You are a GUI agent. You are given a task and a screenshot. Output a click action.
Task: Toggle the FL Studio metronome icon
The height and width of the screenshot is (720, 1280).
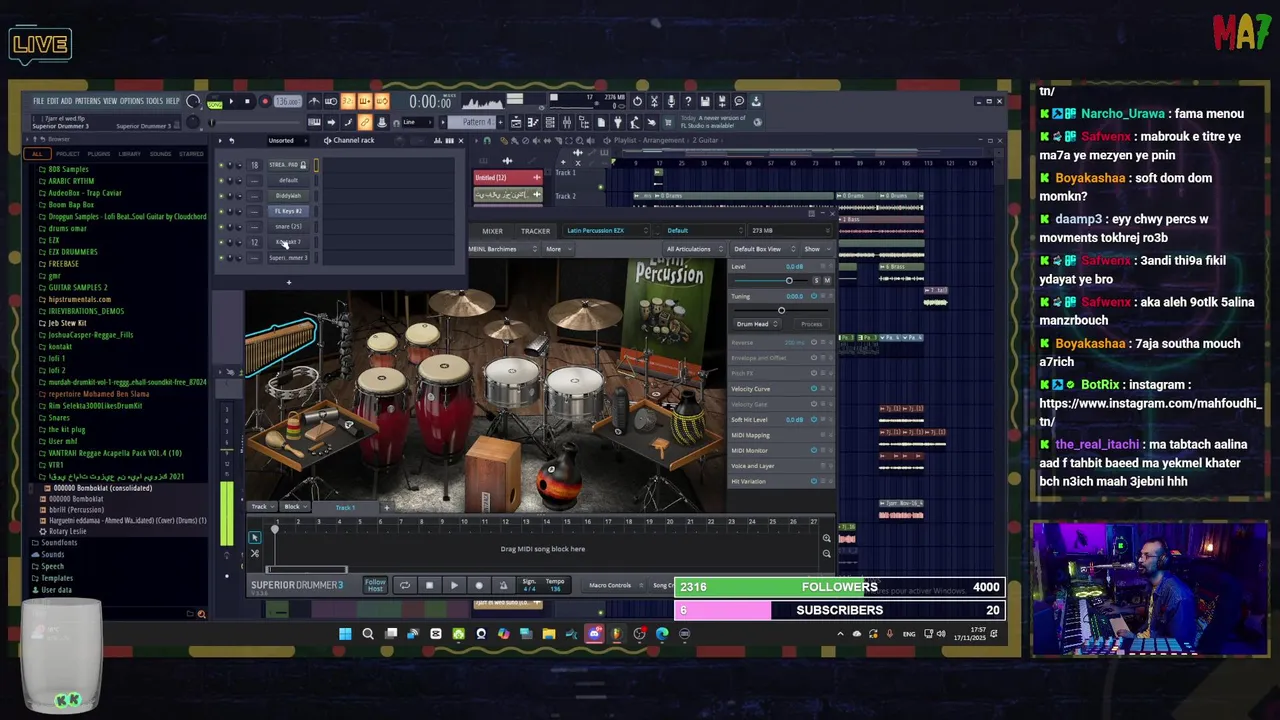coord(314,101)
